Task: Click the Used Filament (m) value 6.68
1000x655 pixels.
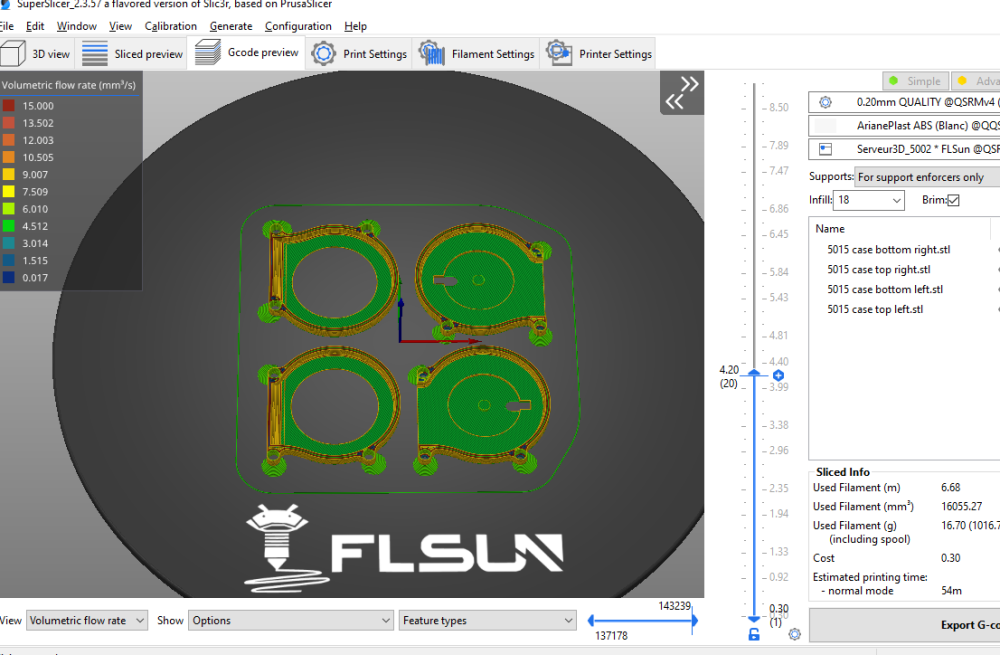Action: [950, 487]
